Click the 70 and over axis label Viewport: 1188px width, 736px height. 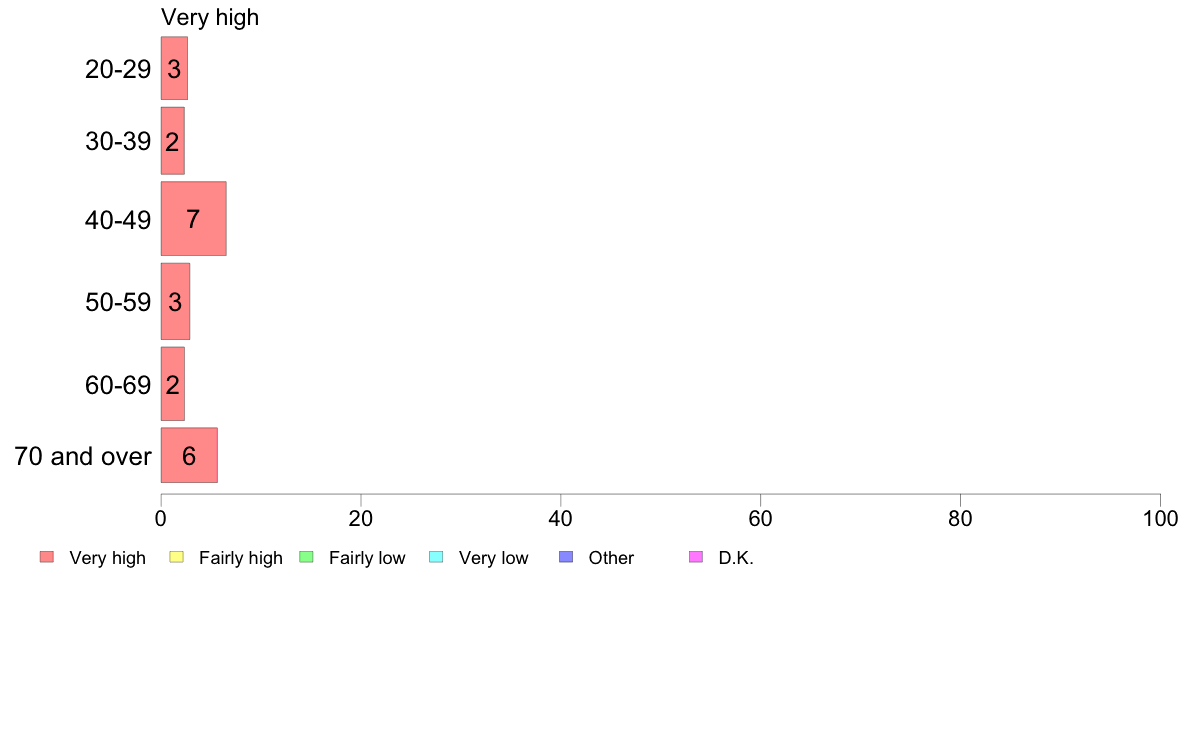coord(83,456)
